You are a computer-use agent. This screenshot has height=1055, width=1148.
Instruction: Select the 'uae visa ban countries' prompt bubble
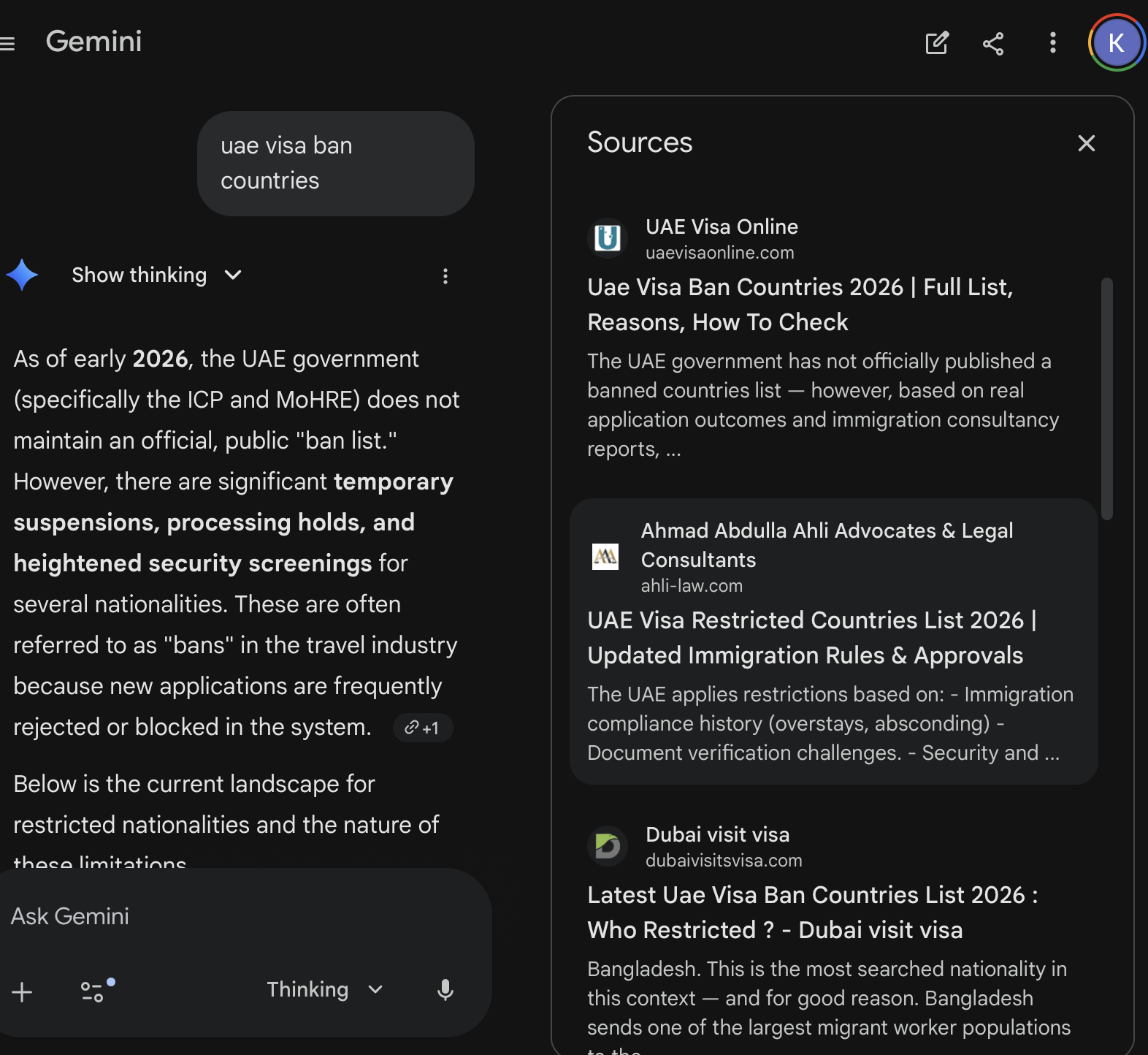(x=336, y=164)
